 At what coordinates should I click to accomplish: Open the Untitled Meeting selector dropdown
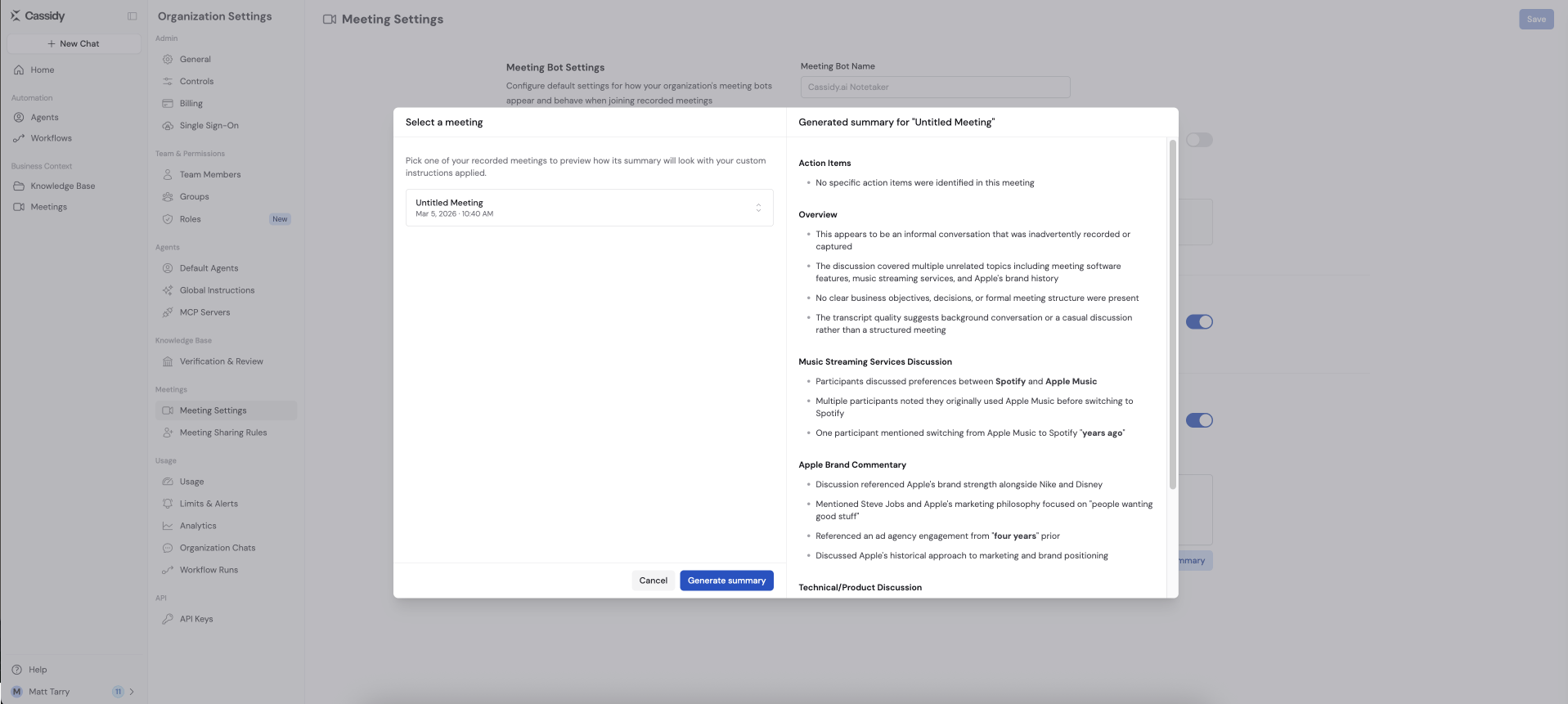pos(589,208)
